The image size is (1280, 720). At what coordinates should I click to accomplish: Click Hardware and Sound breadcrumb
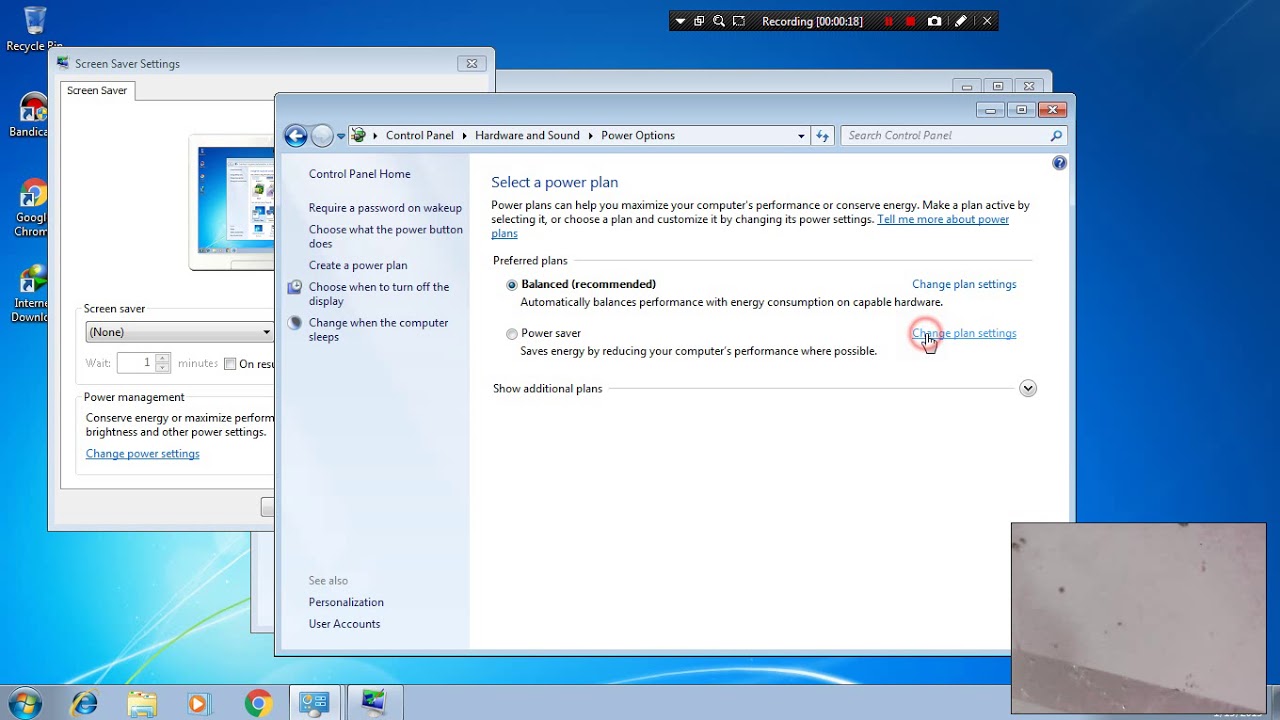pyautogui.click(x=527, y=136)
